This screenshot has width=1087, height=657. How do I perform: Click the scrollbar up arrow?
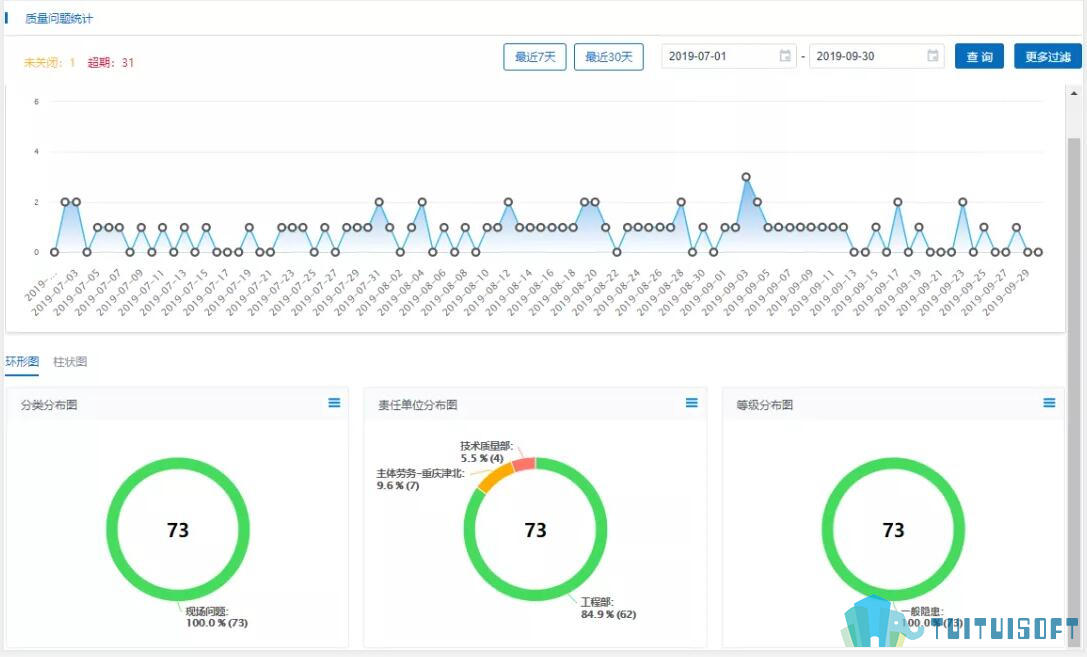pyautogui.click(x=1074, y=93)
